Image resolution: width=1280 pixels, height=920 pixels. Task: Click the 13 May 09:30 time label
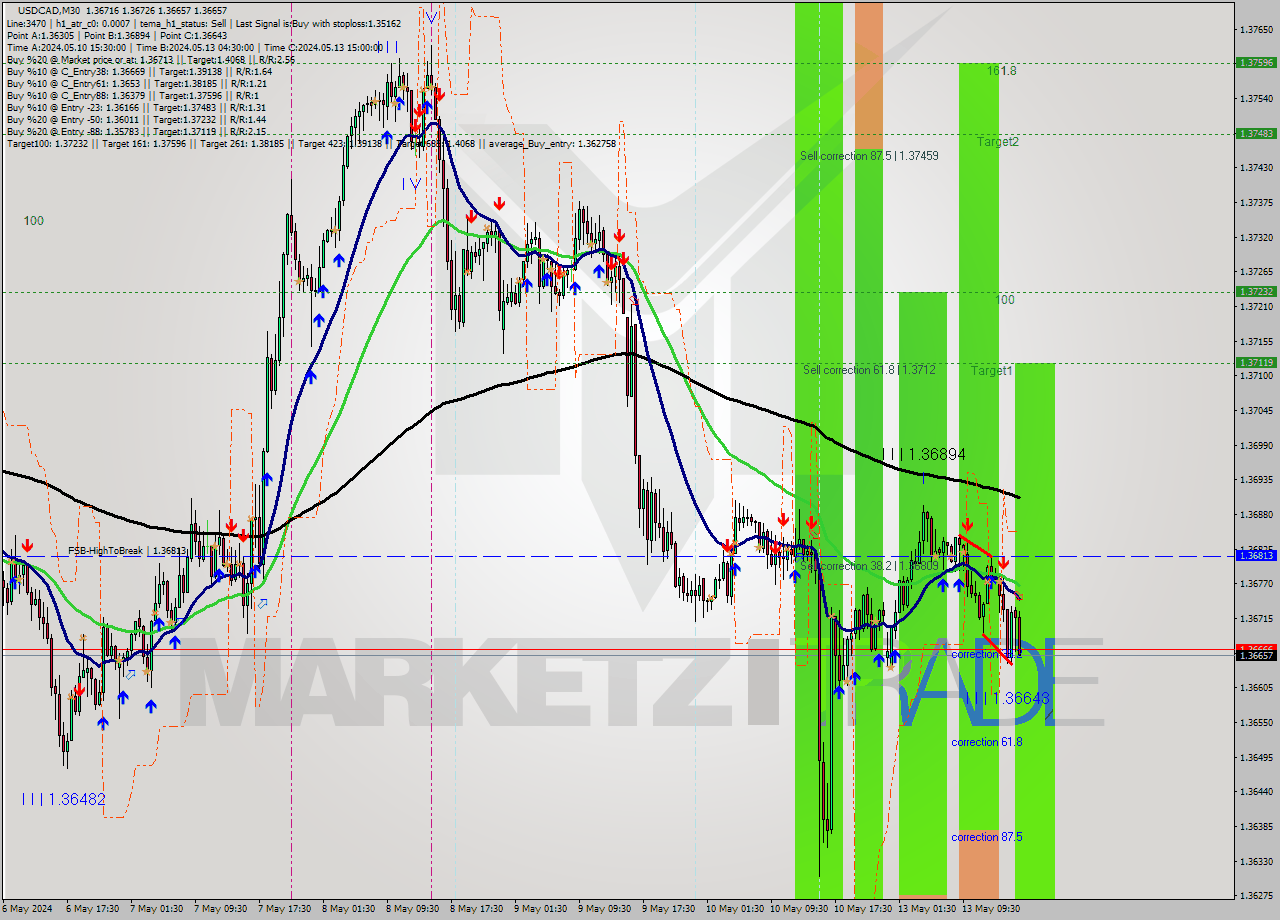click(x=991, y=909)
